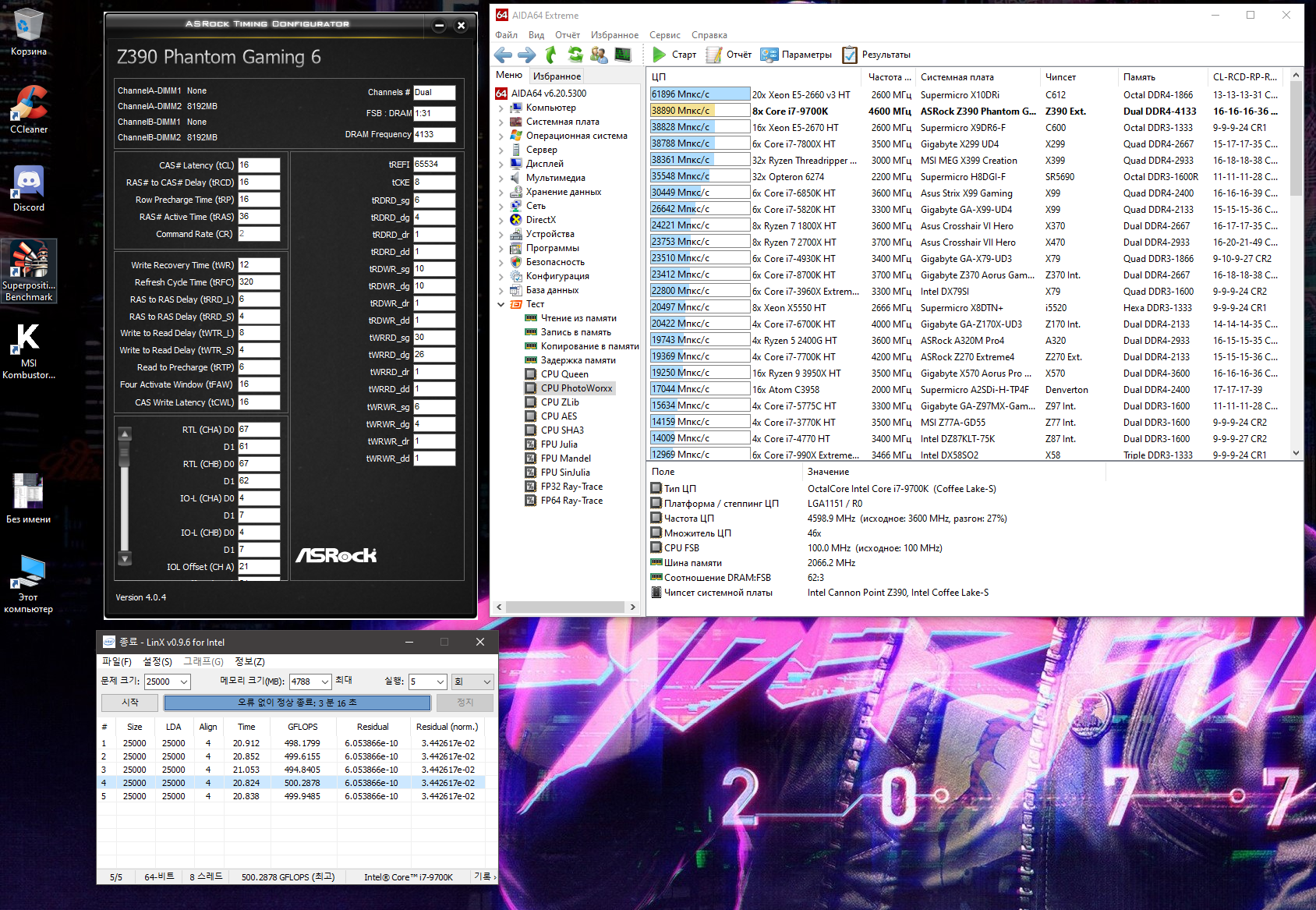This screenshot has width=1316, height=910.
Task: Sort benchmark results by Чипсет column
Action: coord(1079,77)
